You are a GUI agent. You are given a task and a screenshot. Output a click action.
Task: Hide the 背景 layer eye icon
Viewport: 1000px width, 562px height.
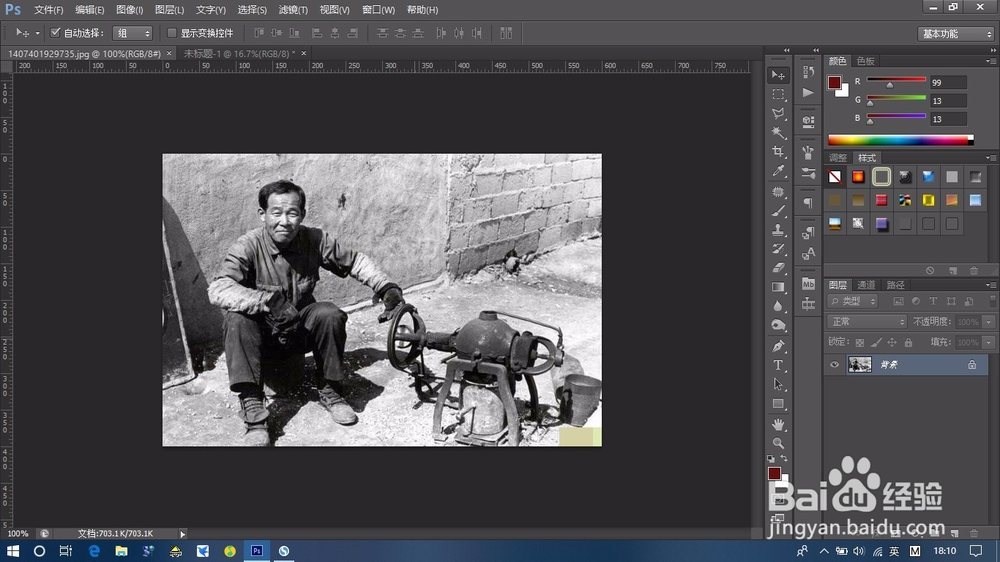pos(834,364)
